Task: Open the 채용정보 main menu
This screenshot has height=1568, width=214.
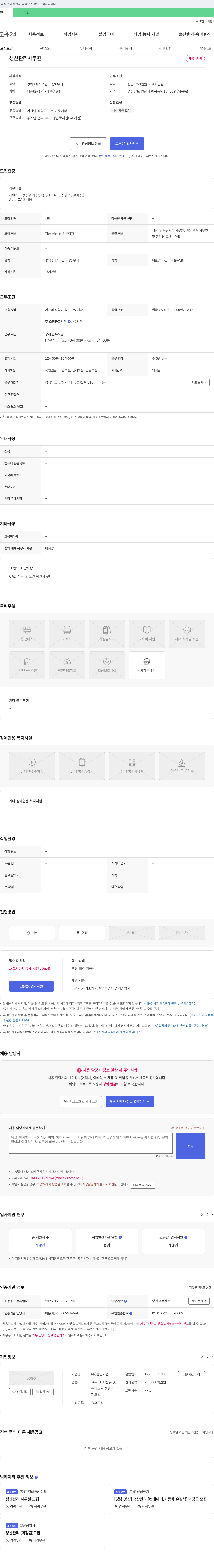Action: (36, 34)
